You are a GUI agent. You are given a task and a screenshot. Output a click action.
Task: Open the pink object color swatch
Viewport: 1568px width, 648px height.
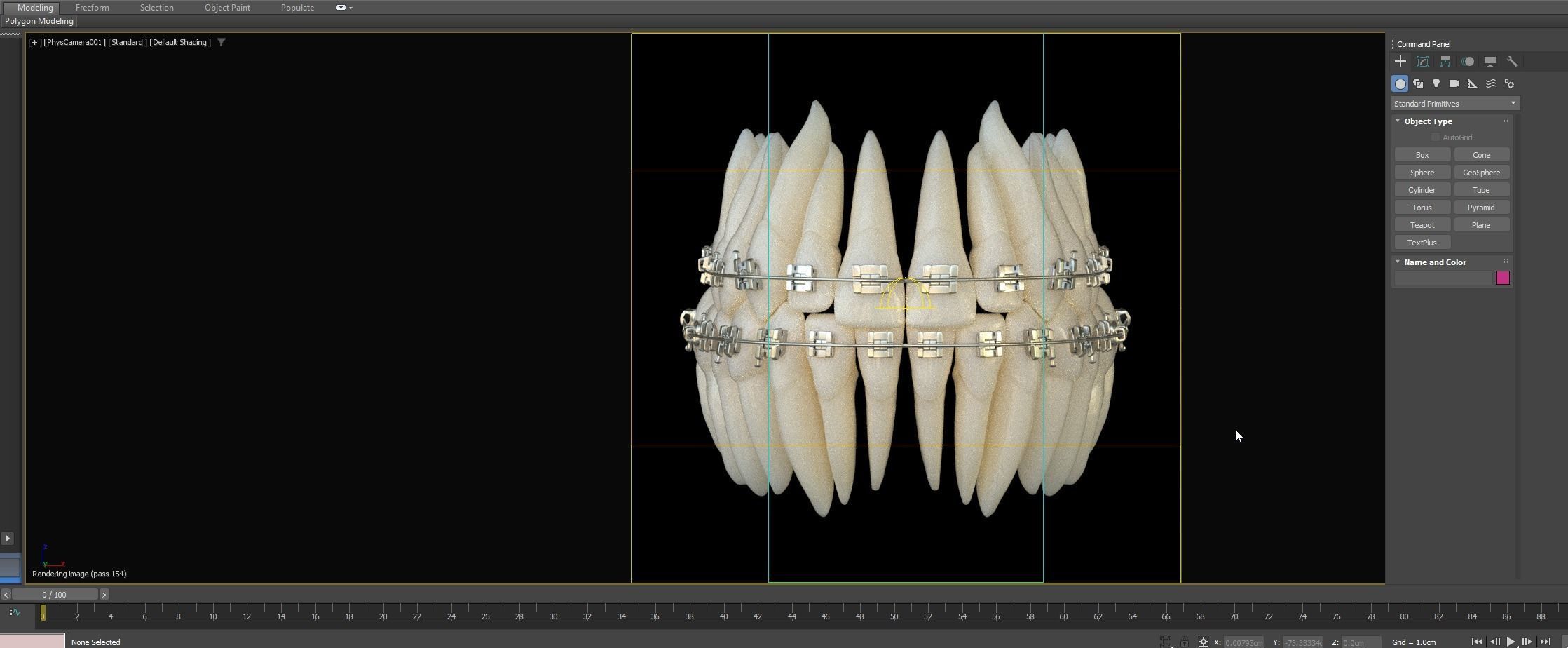tap(1502, 278)
